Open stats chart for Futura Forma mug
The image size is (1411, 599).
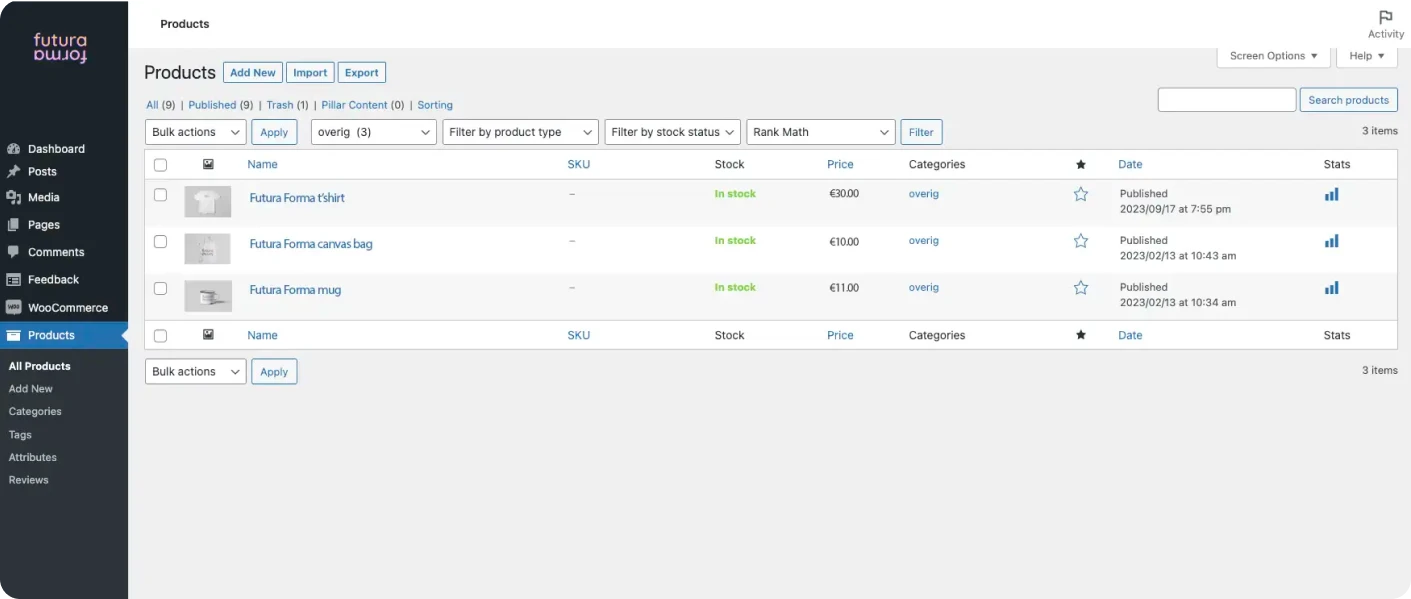[1331, 288]
